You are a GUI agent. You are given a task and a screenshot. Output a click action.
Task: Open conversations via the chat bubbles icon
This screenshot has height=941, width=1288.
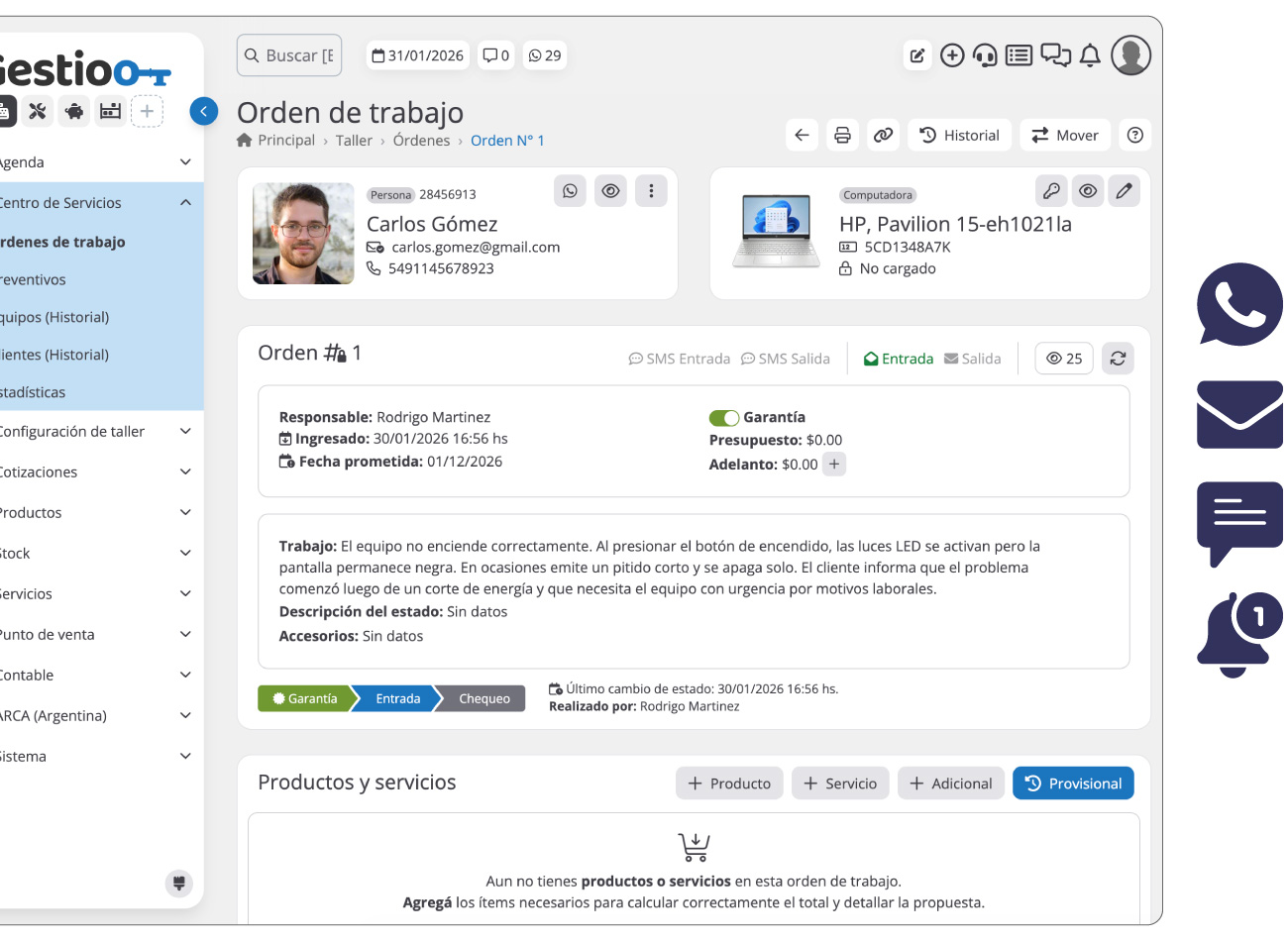coord(1055,55)
